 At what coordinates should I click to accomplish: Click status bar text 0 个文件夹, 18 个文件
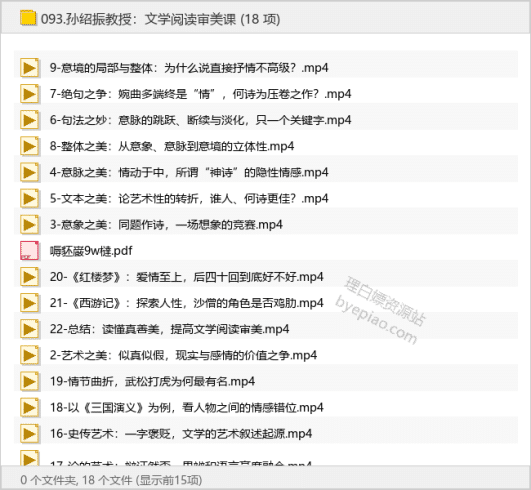pos(76,480)
